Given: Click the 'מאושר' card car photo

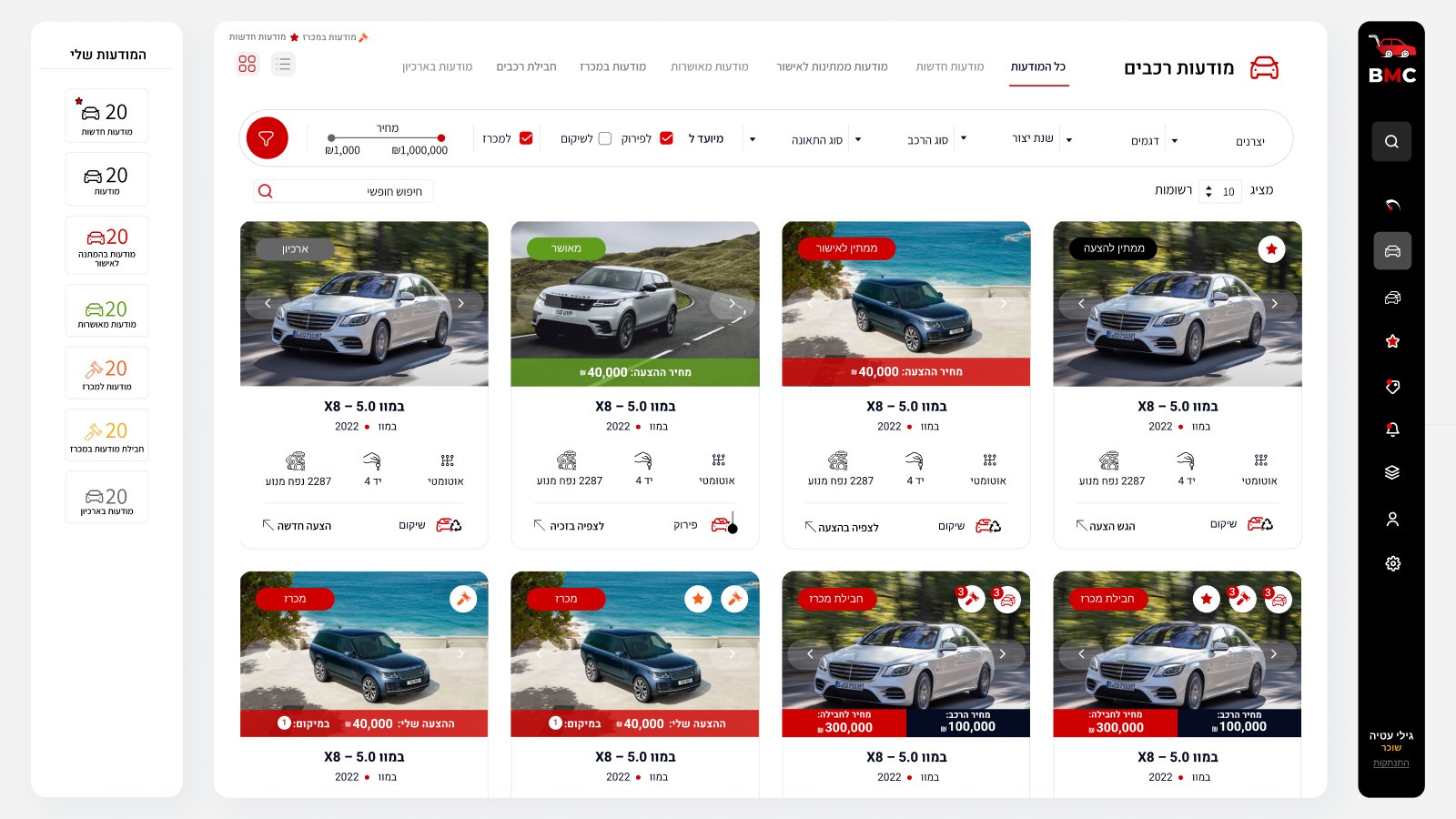Looking at the screenshot, I should coord(635,303).
